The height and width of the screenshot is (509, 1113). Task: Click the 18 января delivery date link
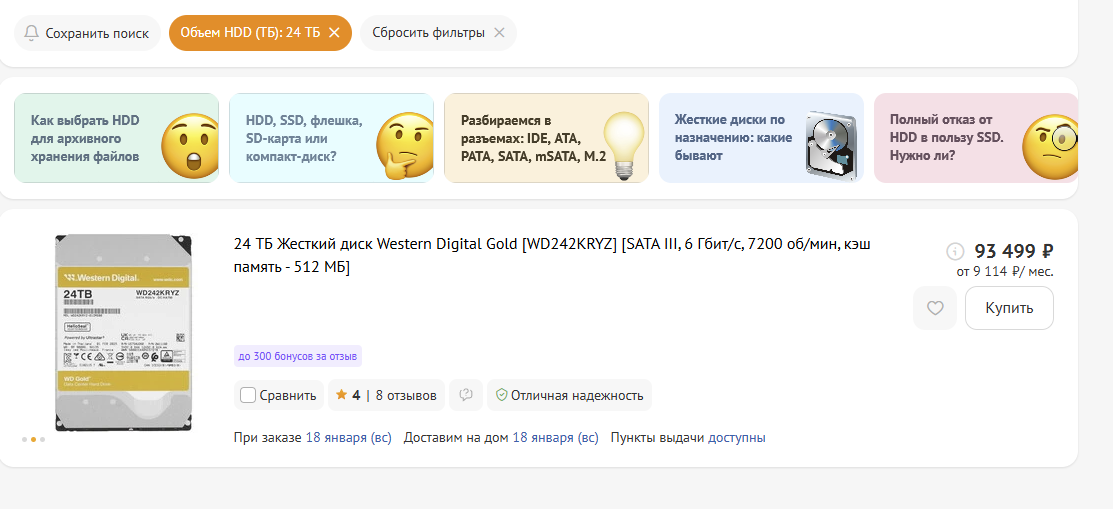(555, 438)
